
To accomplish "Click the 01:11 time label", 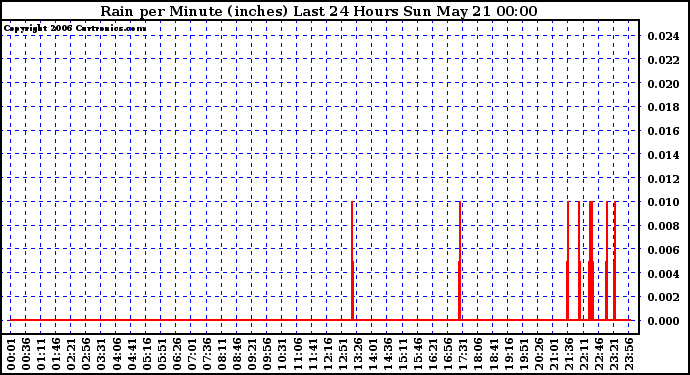I will [x=41, y=354].
